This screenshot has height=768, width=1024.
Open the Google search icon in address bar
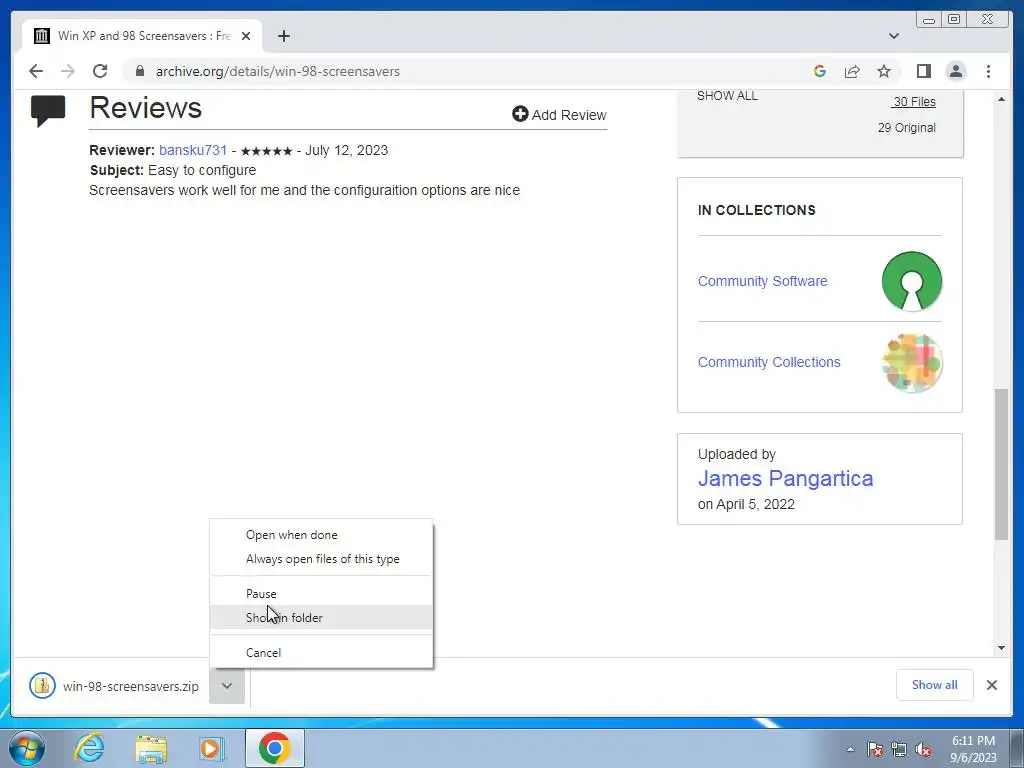coord(820,71)
